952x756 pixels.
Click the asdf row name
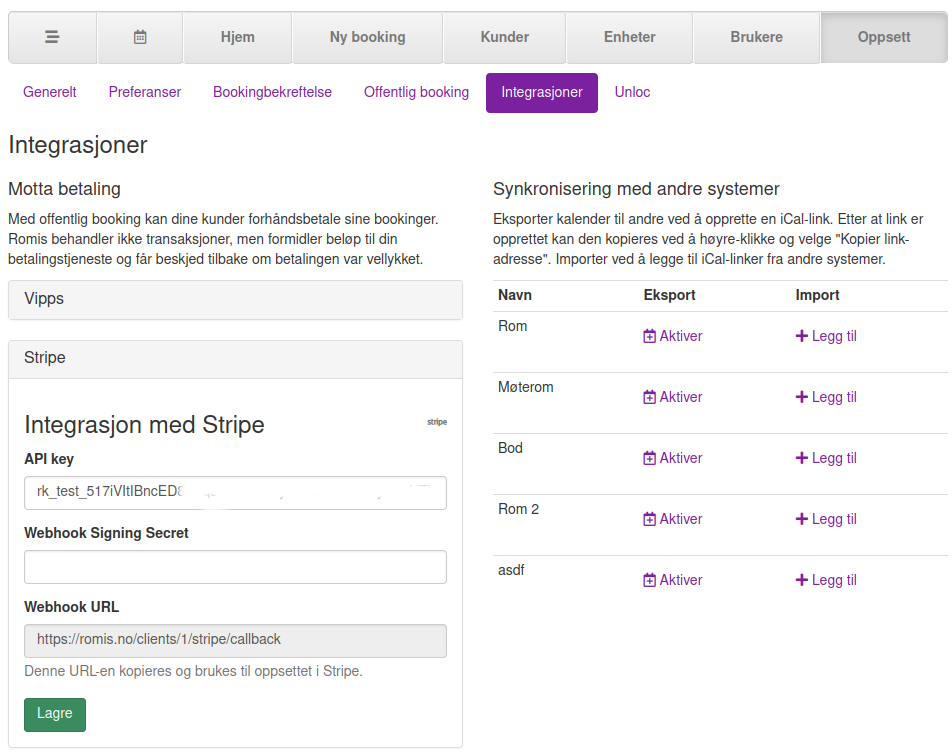pyautogui.click(x=511, y=570)
